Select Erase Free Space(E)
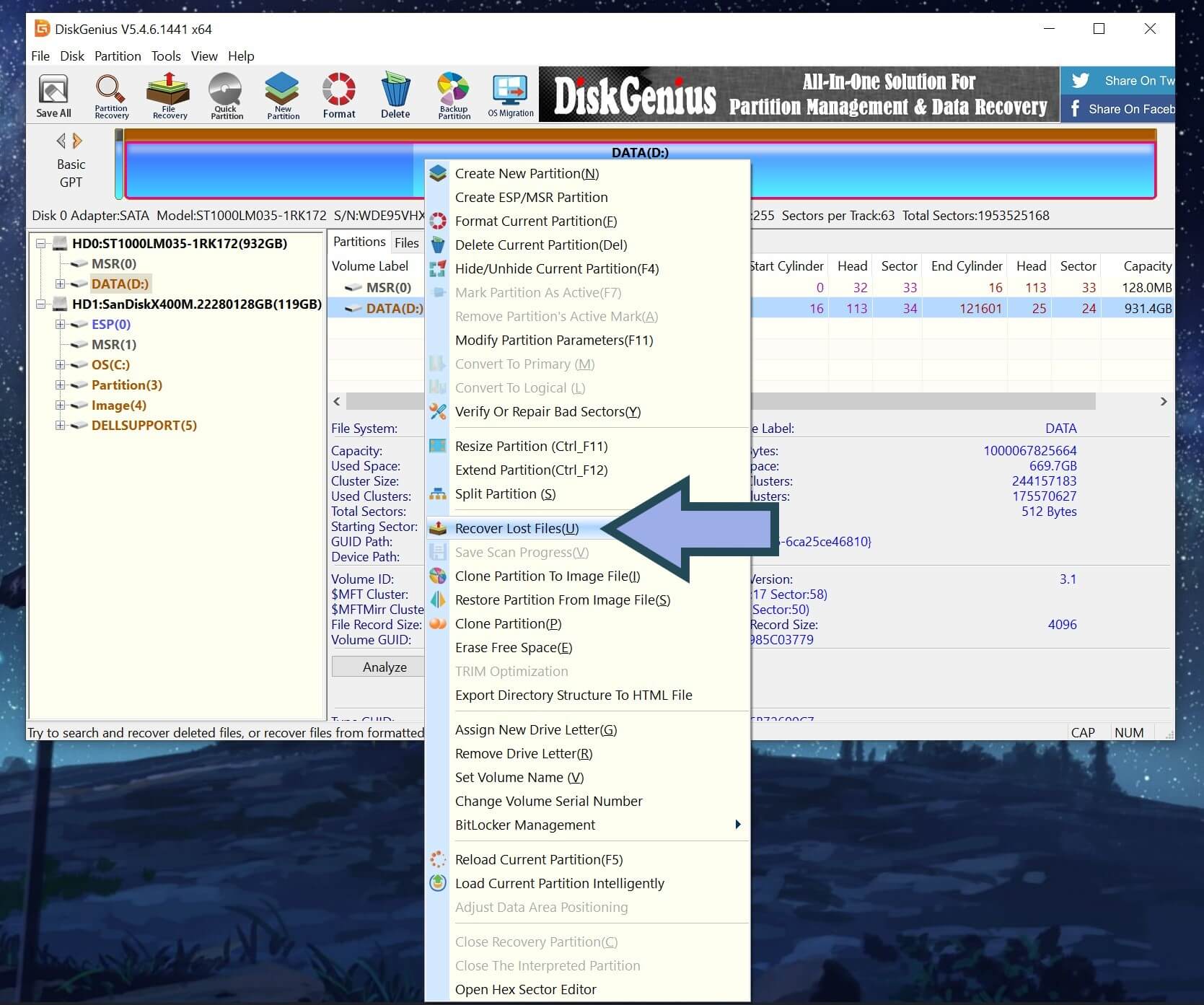 pyautogui.click(x=514, y=647)
